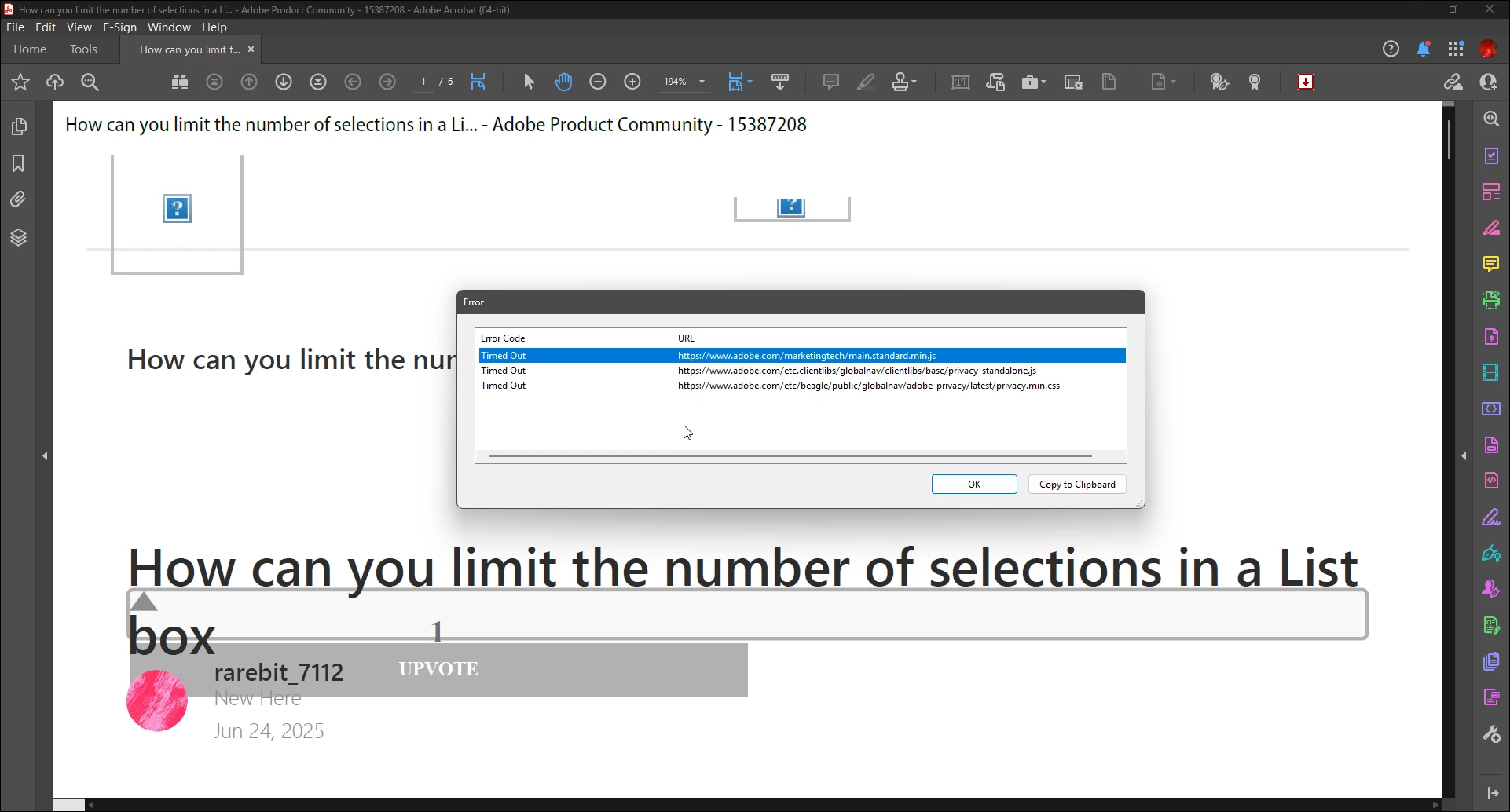Click the zoom in plus icon
Screen dimensions: 1510x812
pos(632,82)
